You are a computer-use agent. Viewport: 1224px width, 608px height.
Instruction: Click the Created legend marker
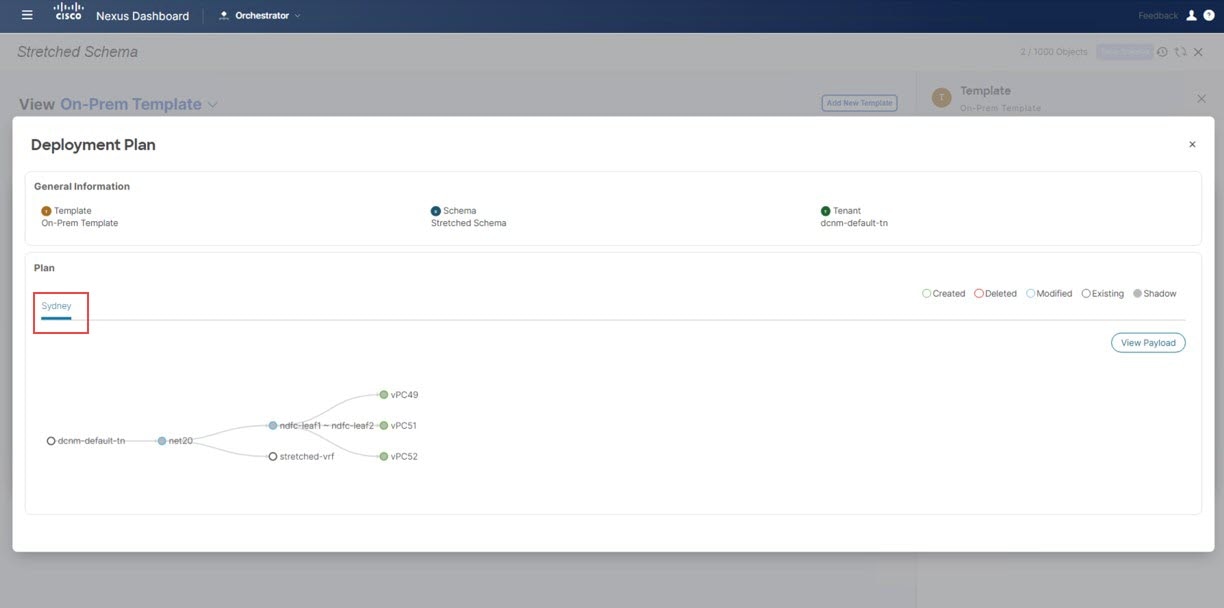(927, 294)
